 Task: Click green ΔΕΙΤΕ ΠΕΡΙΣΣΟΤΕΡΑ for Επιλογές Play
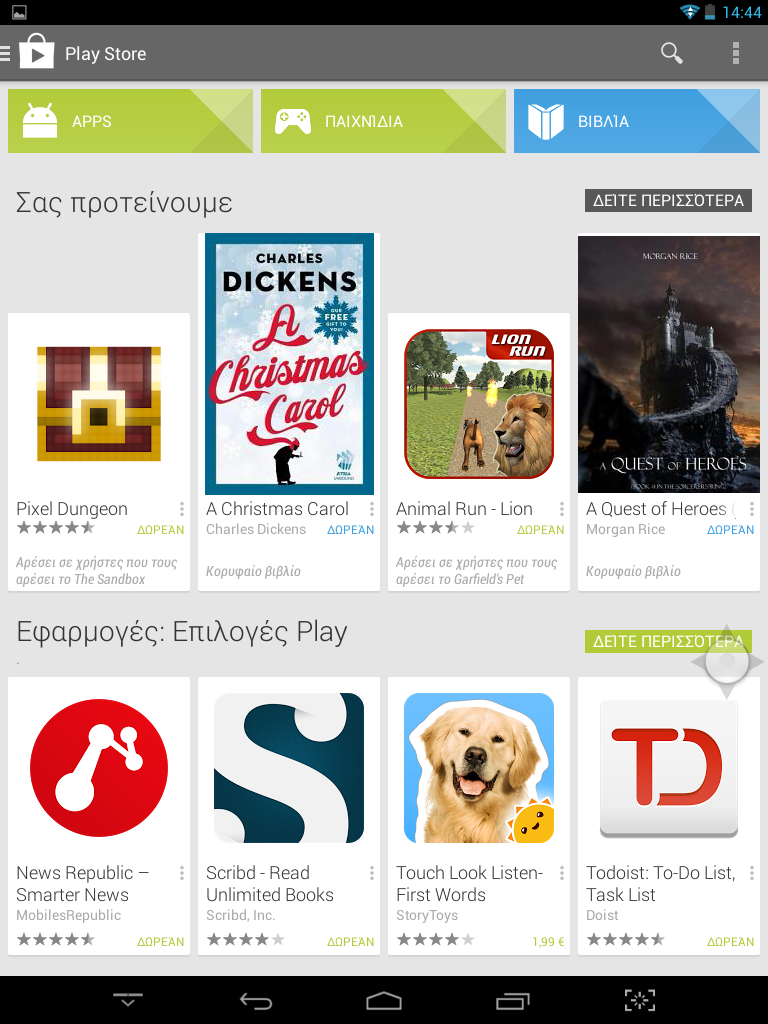point(668,641)
